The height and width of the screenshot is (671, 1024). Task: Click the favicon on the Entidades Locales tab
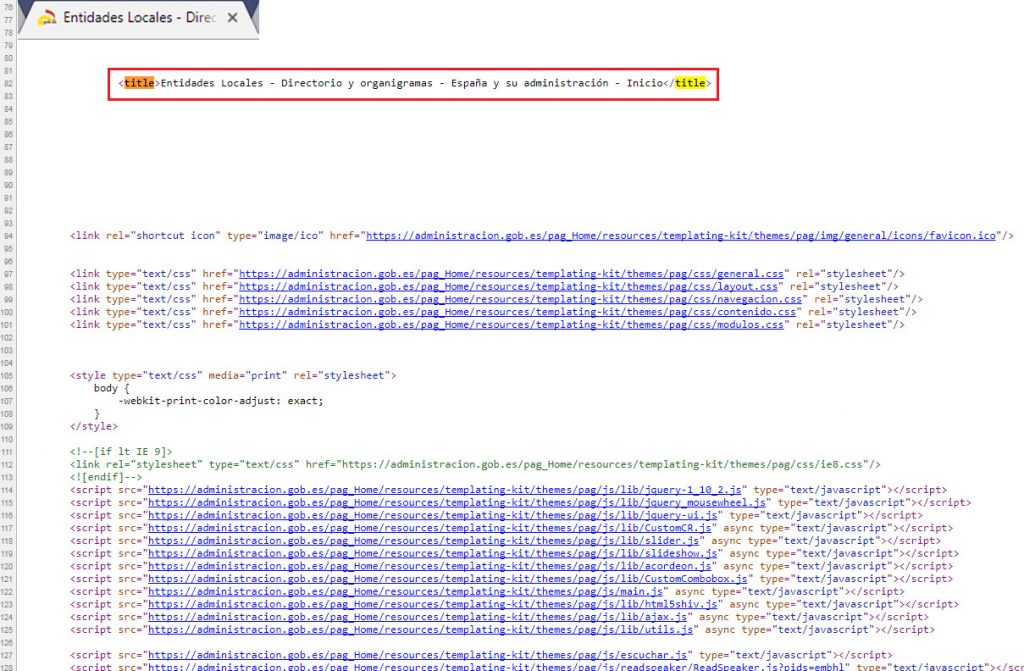pos(47,18)
